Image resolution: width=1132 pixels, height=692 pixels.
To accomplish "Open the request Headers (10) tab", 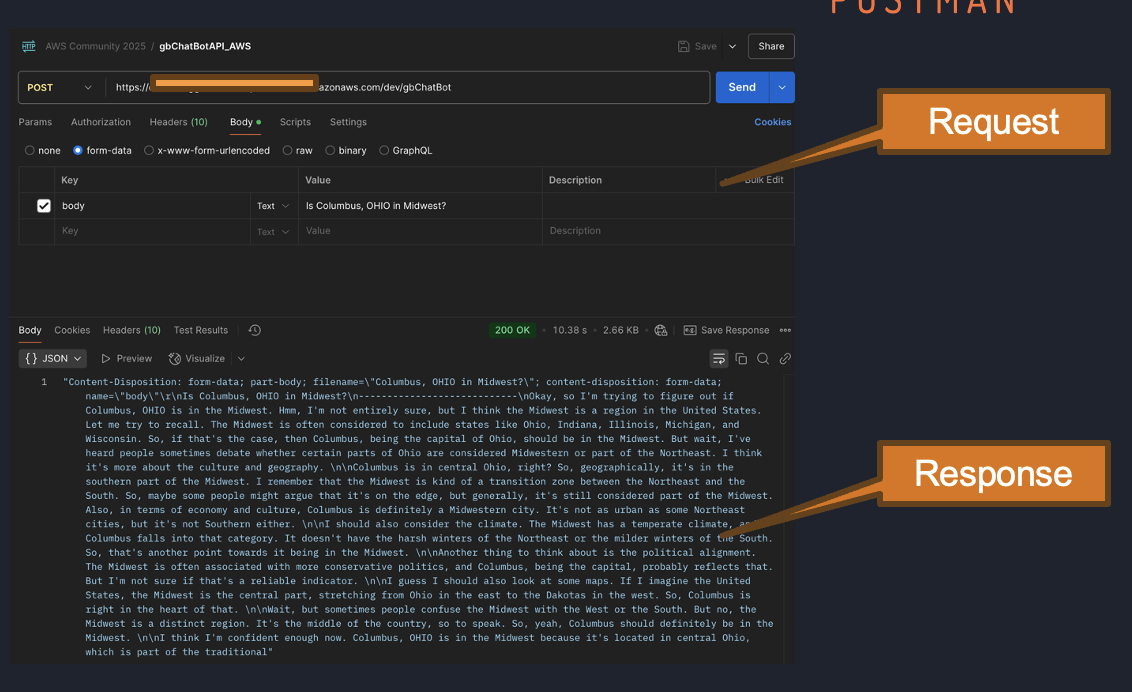I will [x=178, y=122].
